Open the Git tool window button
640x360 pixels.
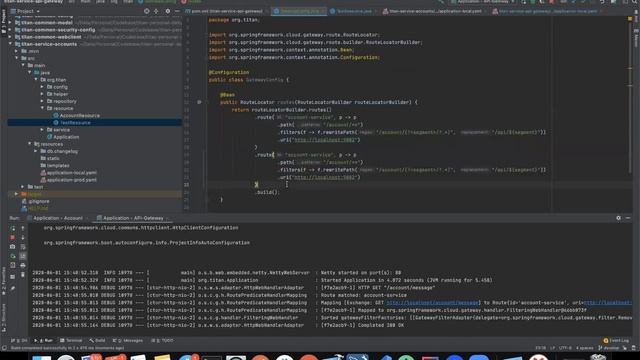click(19, 340)
